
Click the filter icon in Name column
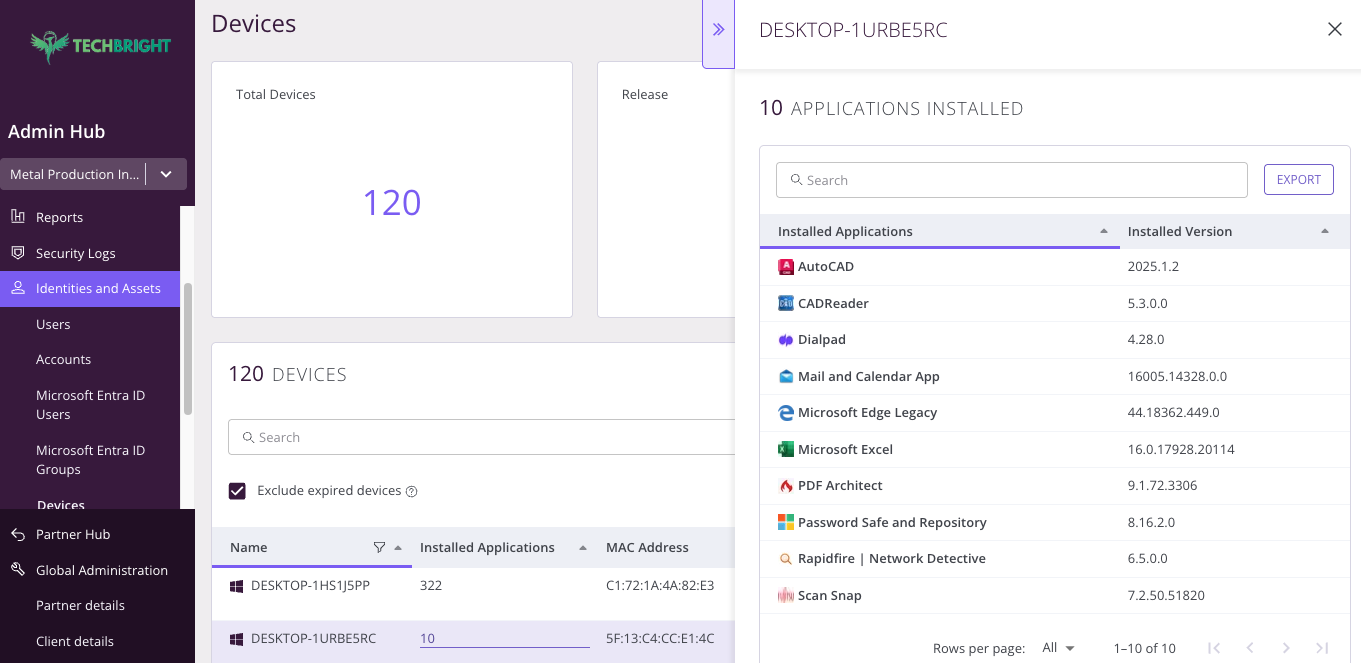379,547
